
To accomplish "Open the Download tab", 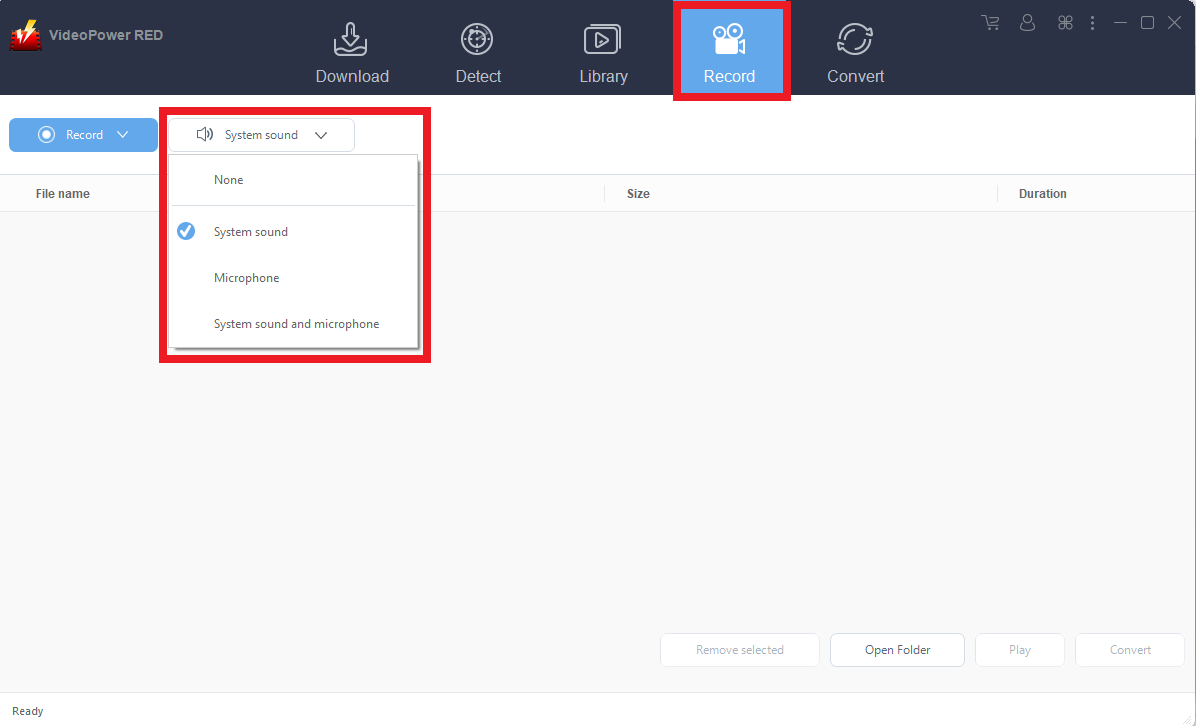I will click(352, 53).
